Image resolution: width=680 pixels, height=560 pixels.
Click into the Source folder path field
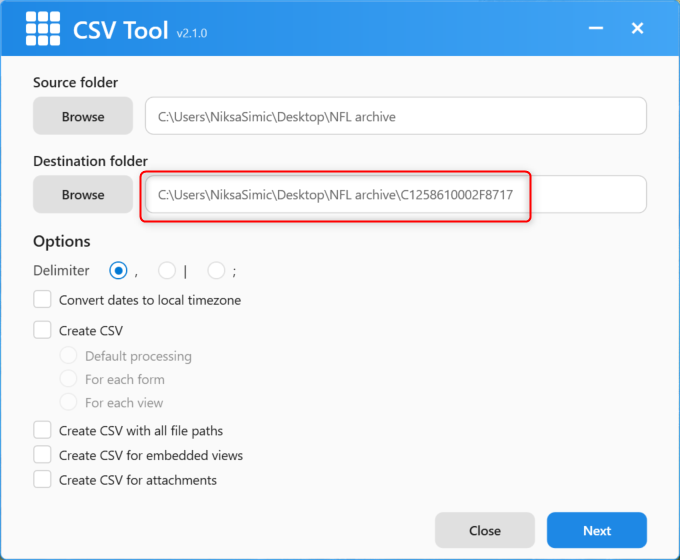click(x=395, y=116)
